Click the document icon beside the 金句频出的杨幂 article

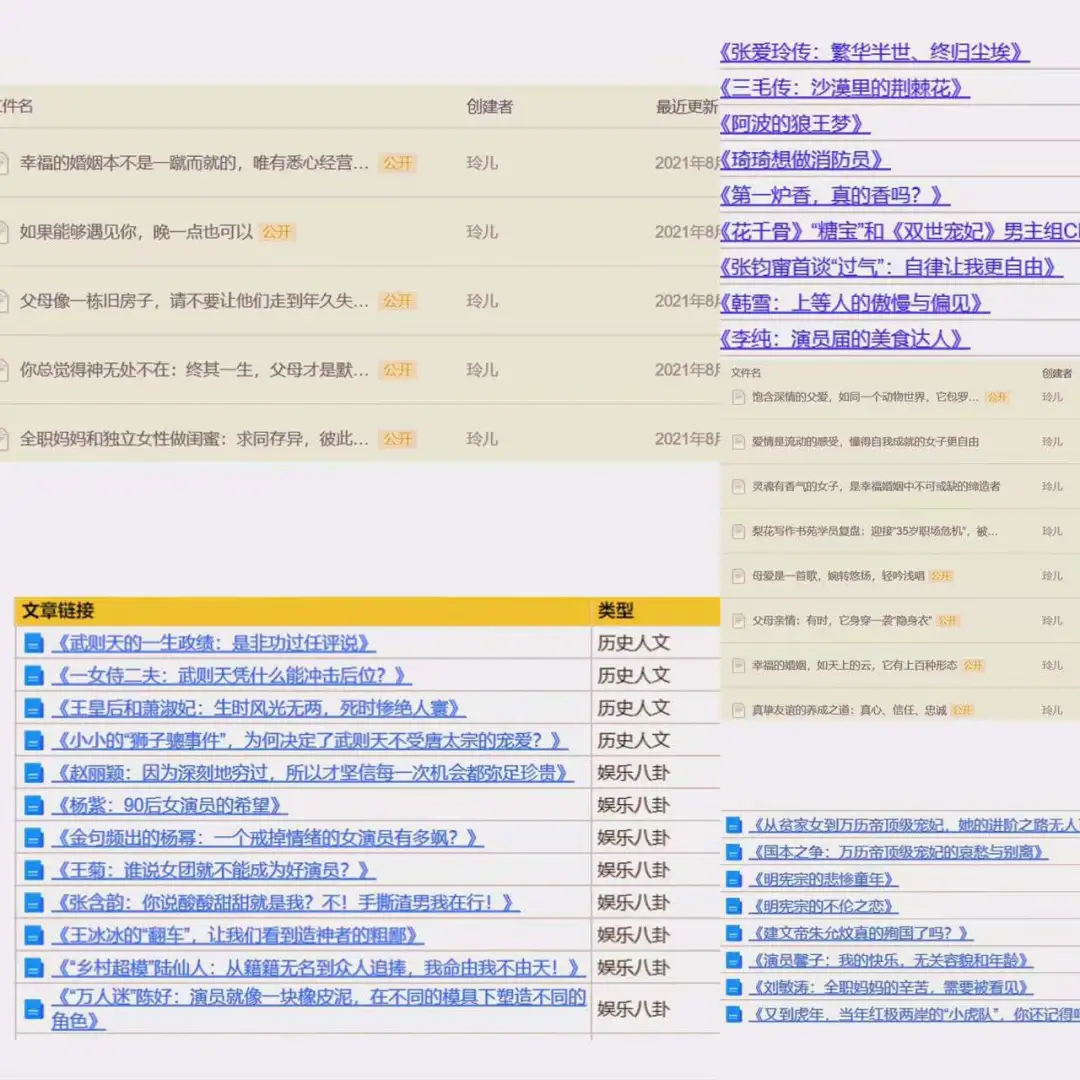(33, 838)
